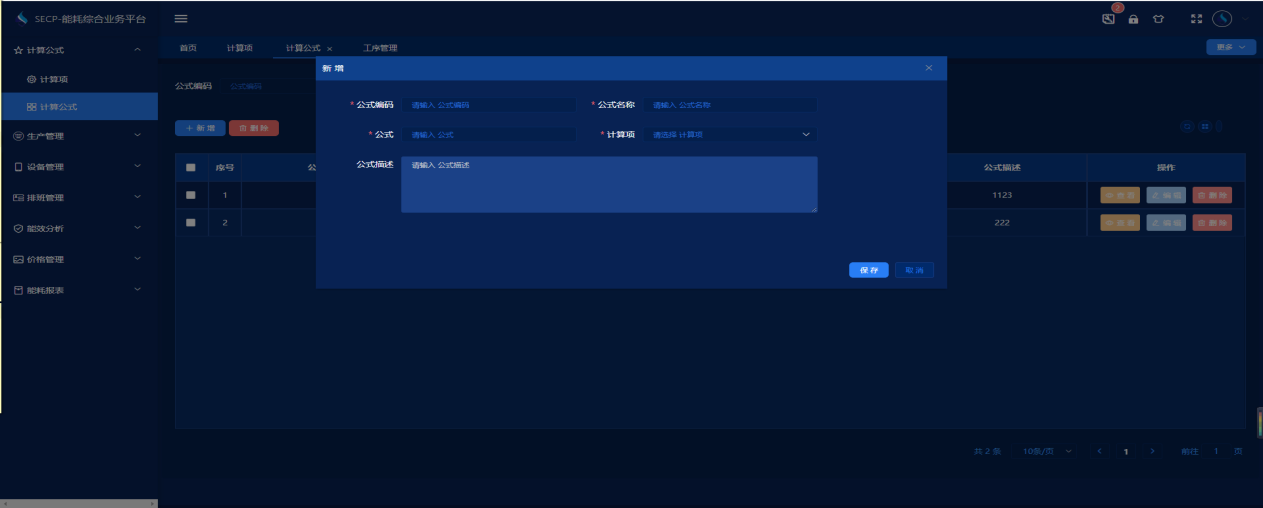Toggle the select-all checkbox in table header
This screenshot has height=508, width=1263.
pyautogui.click(x=191, y=168)
